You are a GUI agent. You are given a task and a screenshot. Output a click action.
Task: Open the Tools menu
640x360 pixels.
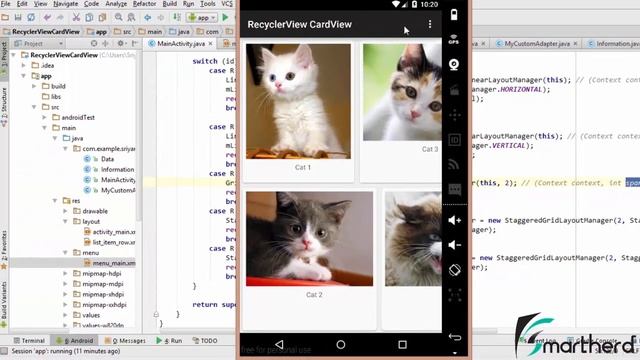[x=208, y=4]
